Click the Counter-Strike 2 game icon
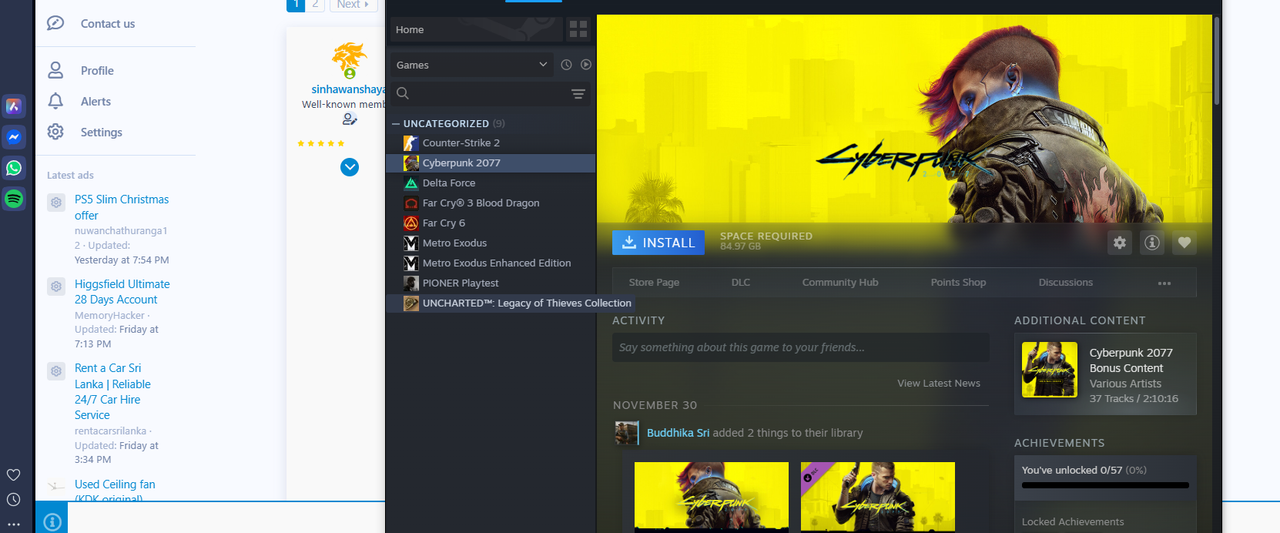The height and width of the screenshot is (533, 1280). point(411,143)
